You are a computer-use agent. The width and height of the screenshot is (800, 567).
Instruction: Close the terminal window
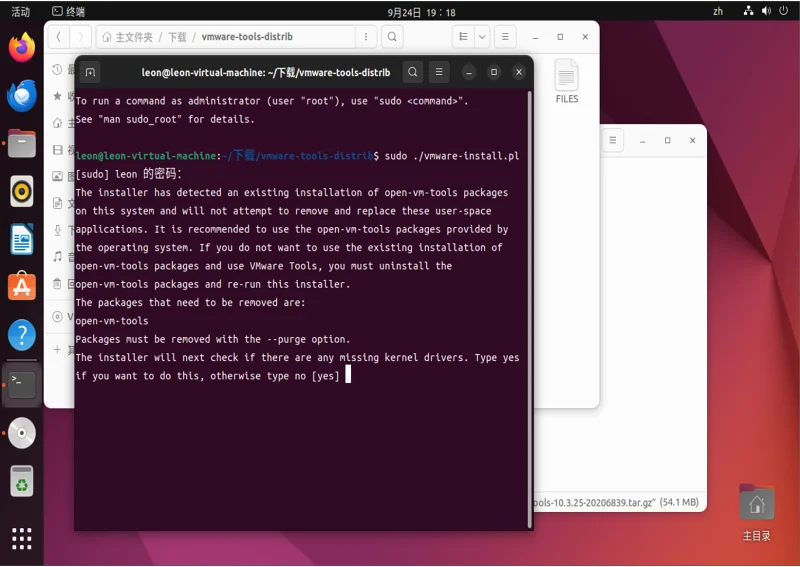[519, 72]
